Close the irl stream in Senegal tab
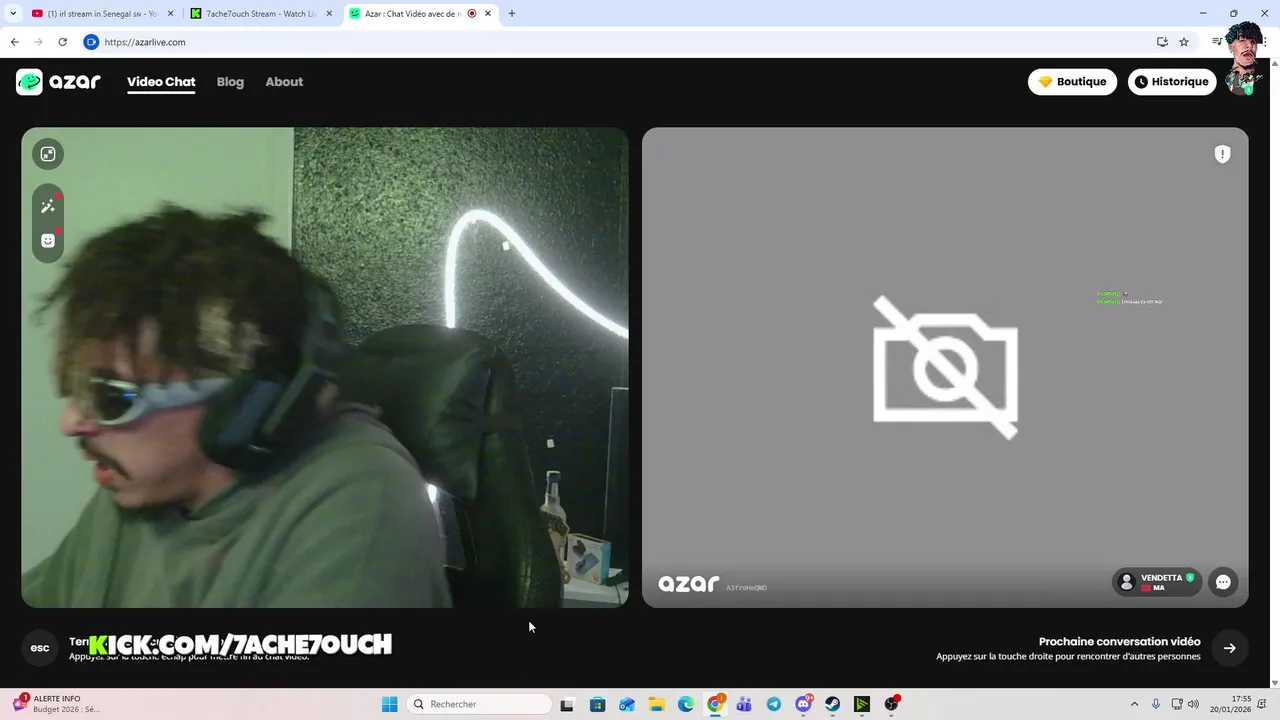Viewport: 1280px width, 720px height. click(x=170, y=14)
